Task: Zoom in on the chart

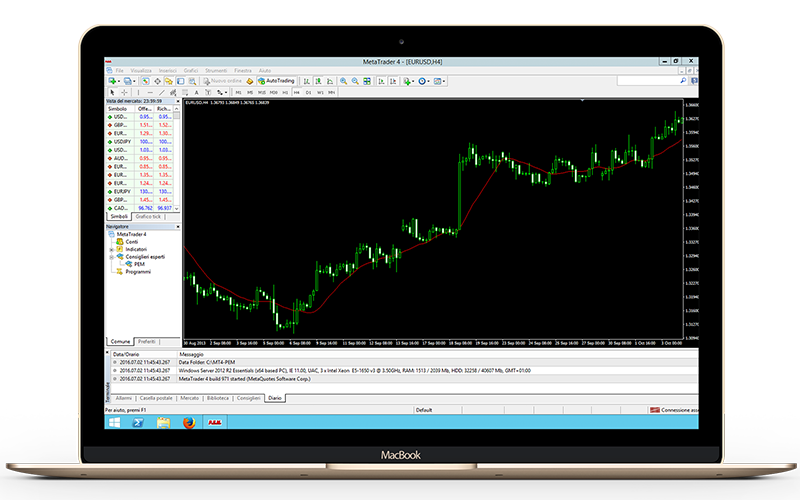Action: [x=344, y=81]
